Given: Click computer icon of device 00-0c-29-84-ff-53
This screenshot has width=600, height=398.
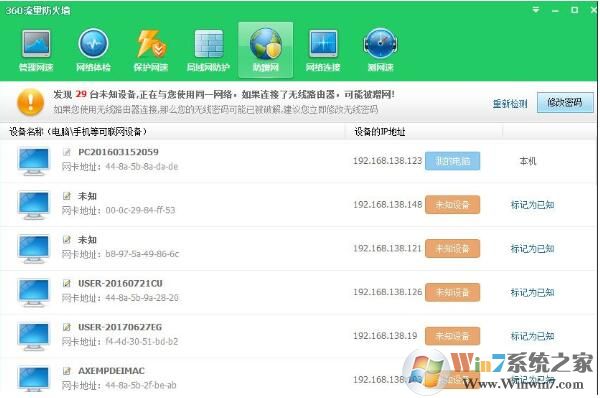Looking at the screenshot, I should point(34,206).
